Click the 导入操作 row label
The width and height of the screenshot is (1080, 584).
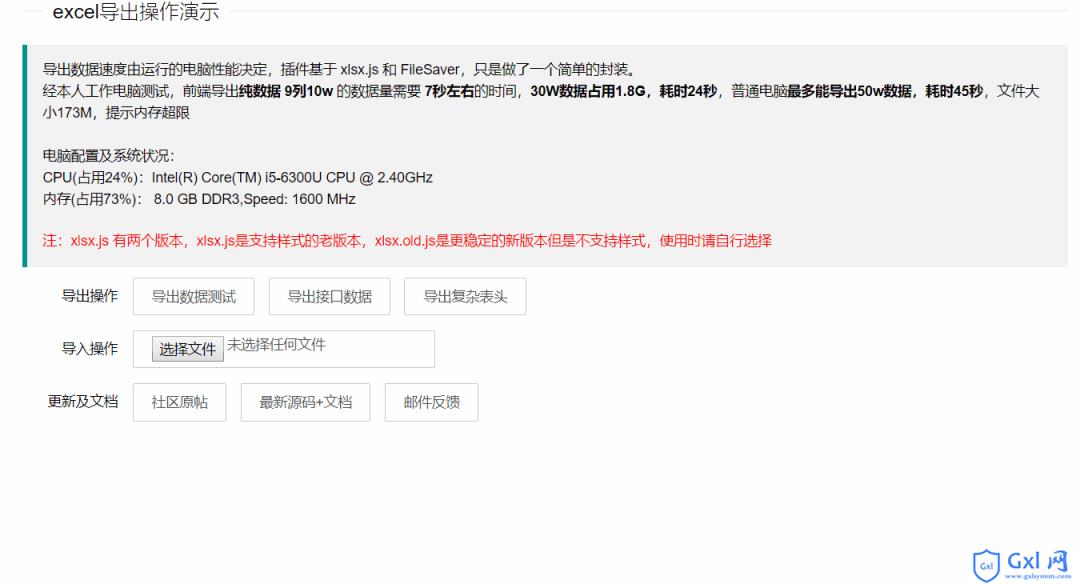tap(90, 349)
